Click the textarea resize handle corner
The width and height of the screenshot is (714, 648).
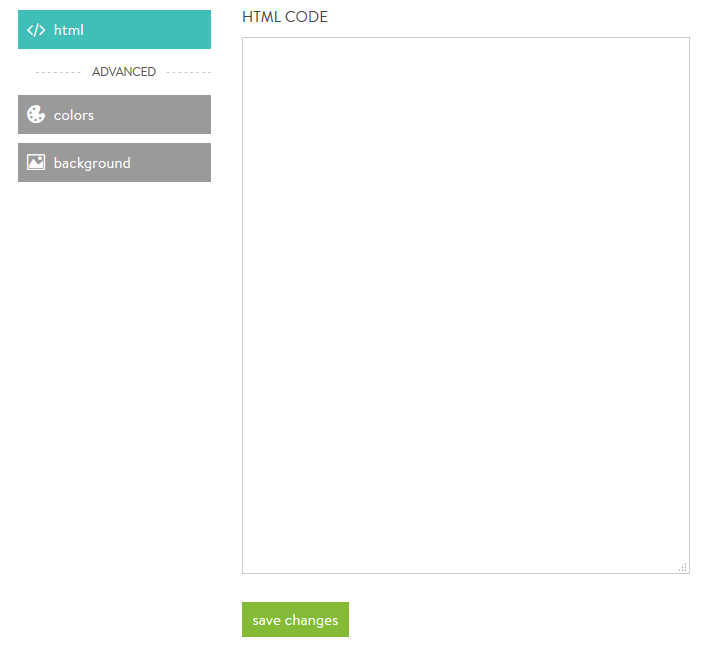[x=683, y=567]
